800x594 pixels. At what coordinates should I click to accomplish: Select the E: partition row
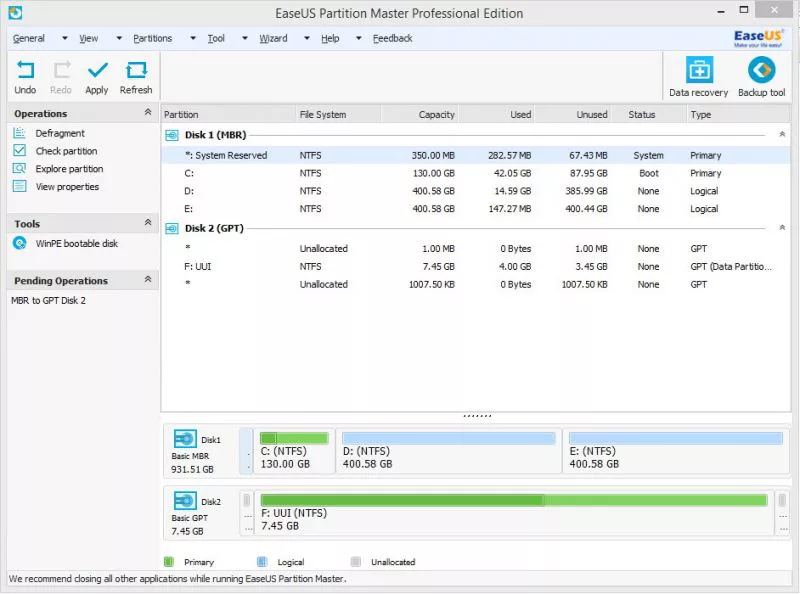coord(476,209)
